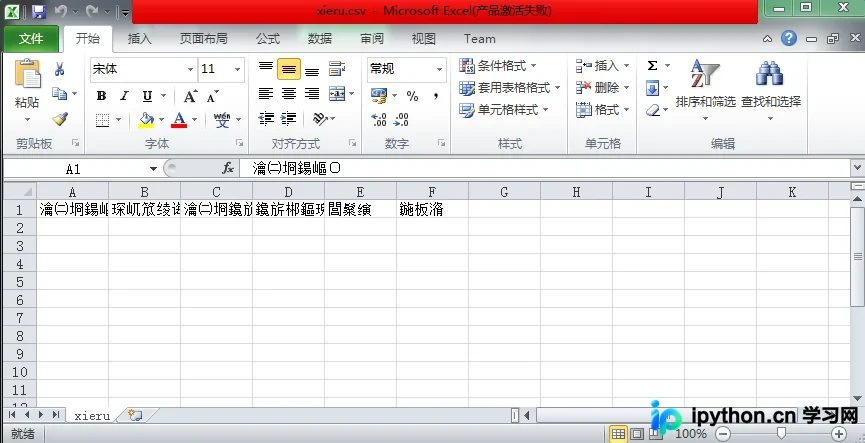This screenshot has width=865, height=443.
Task: Increase font size with large A
Action: (190, 97)
